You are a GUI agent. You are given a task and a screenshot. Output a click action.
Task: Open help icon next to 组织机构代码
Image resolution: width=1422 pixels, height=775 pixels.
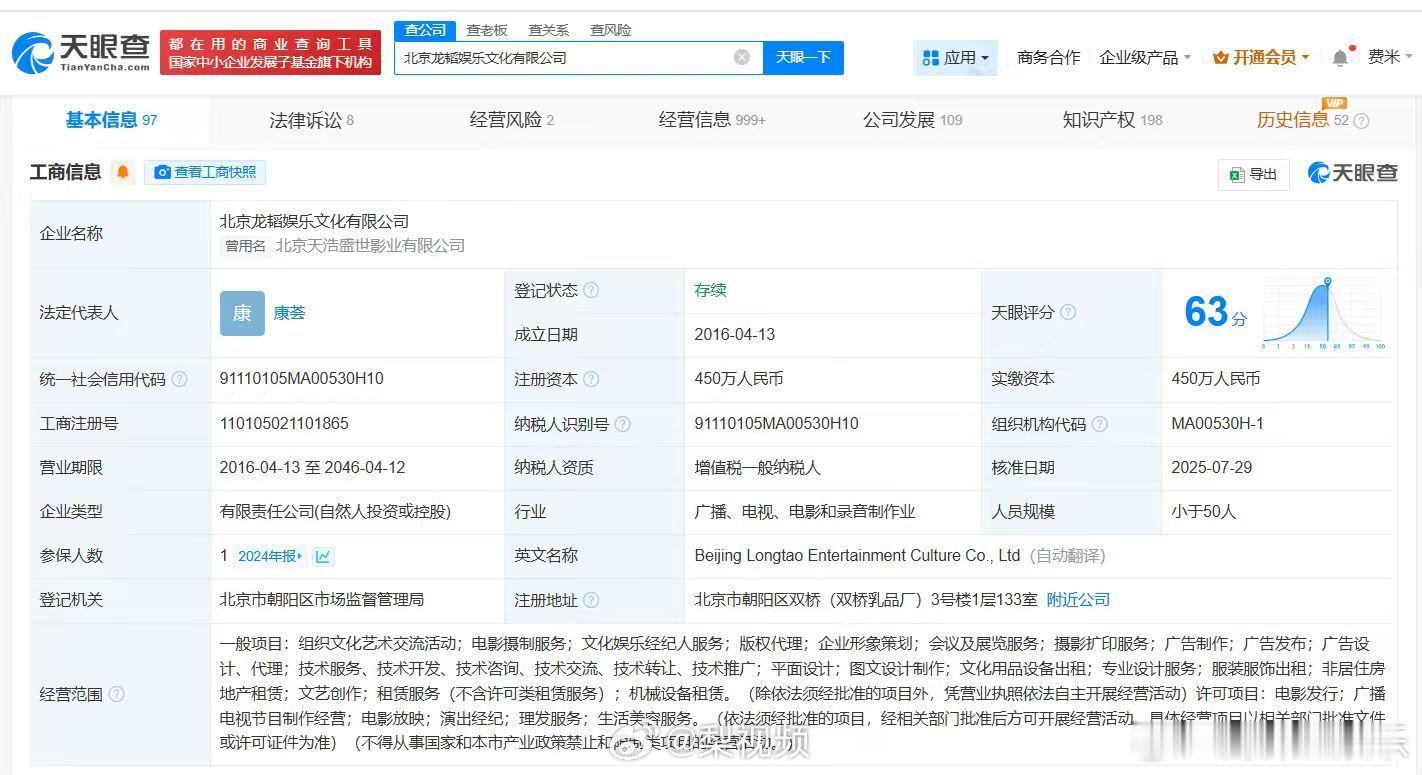[1099, 424]
